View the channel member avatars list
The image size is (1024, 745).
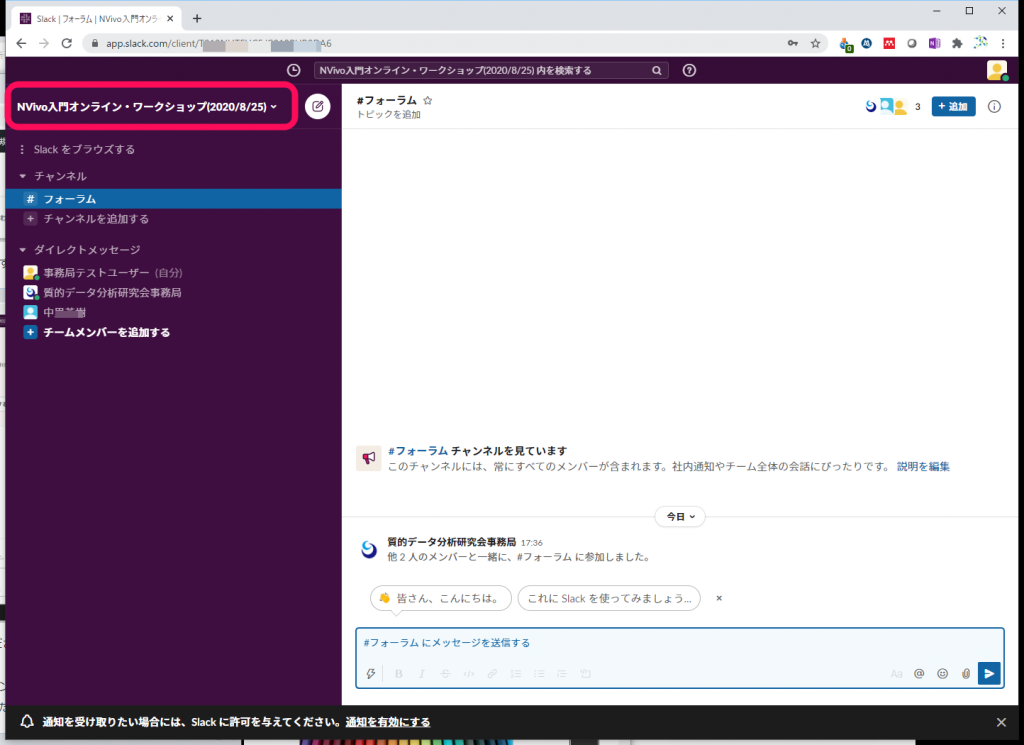(886, 106)
